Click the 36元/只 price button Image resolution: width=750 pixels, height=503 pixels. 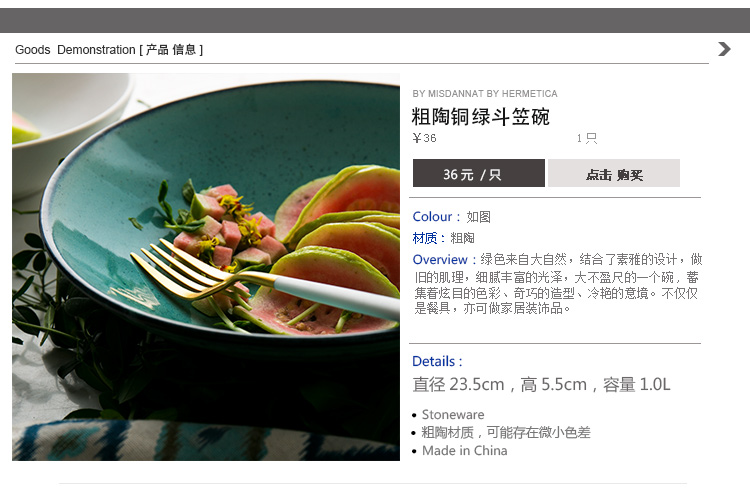pyautogui.click(x=479, y=173)
